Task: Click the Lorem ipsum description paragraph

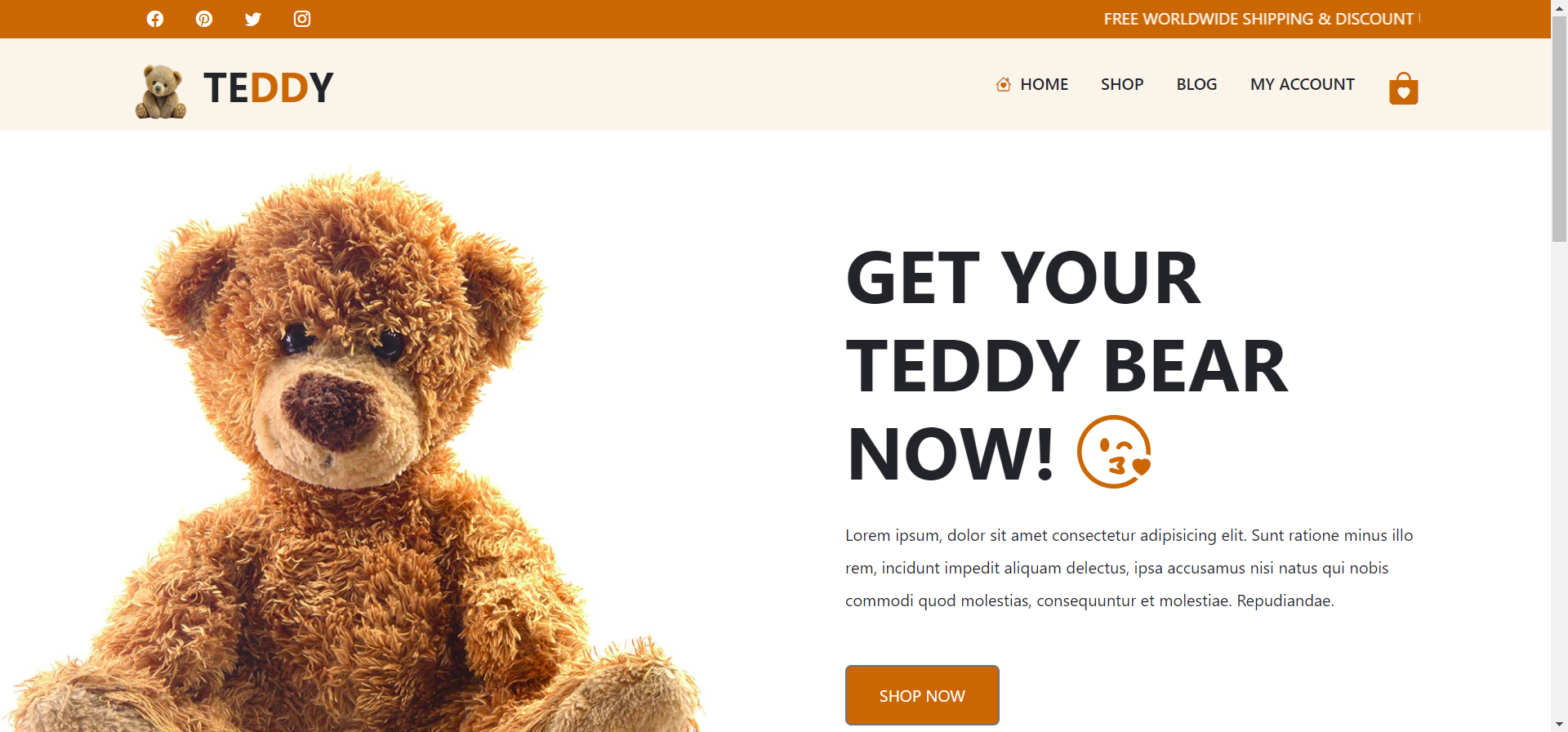Action: (x=1129, y=568)
